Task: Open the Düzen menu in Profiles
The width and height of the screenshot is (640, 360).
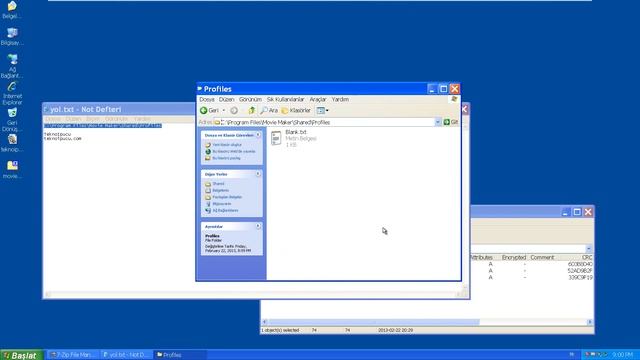Action: 226,100
